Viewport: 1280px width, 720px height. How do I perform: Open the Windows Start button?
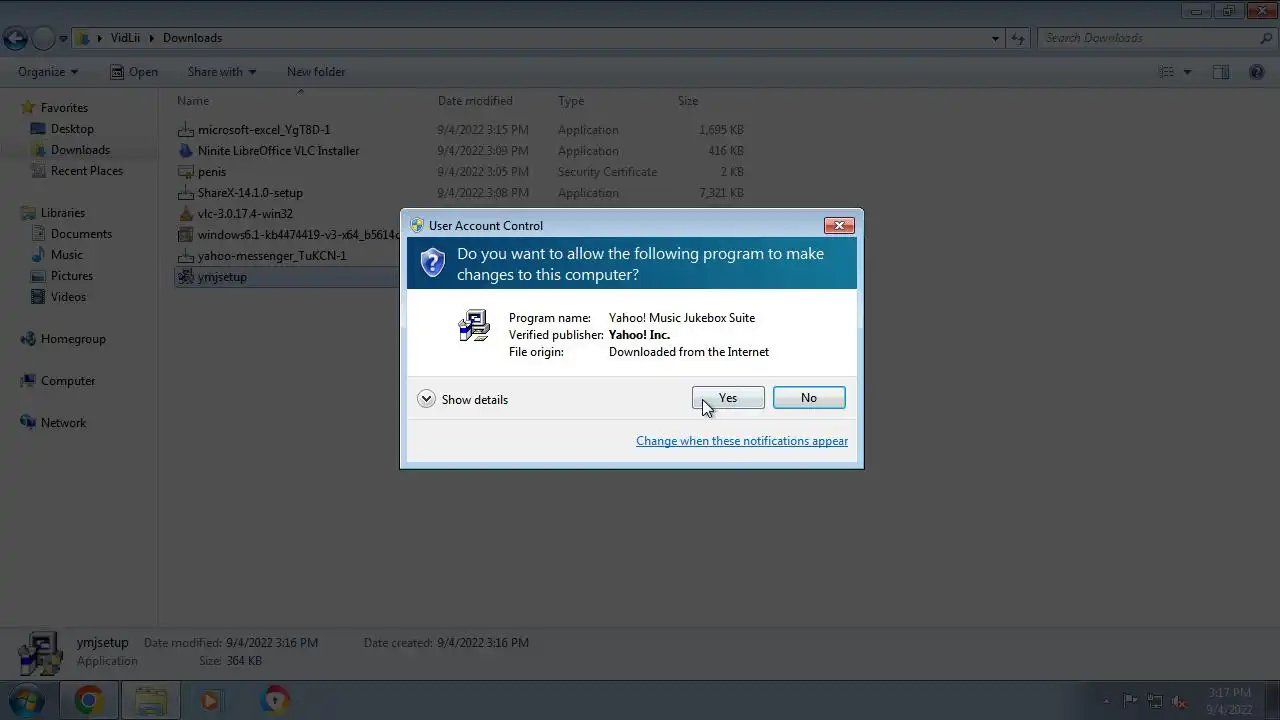(27, 701)
